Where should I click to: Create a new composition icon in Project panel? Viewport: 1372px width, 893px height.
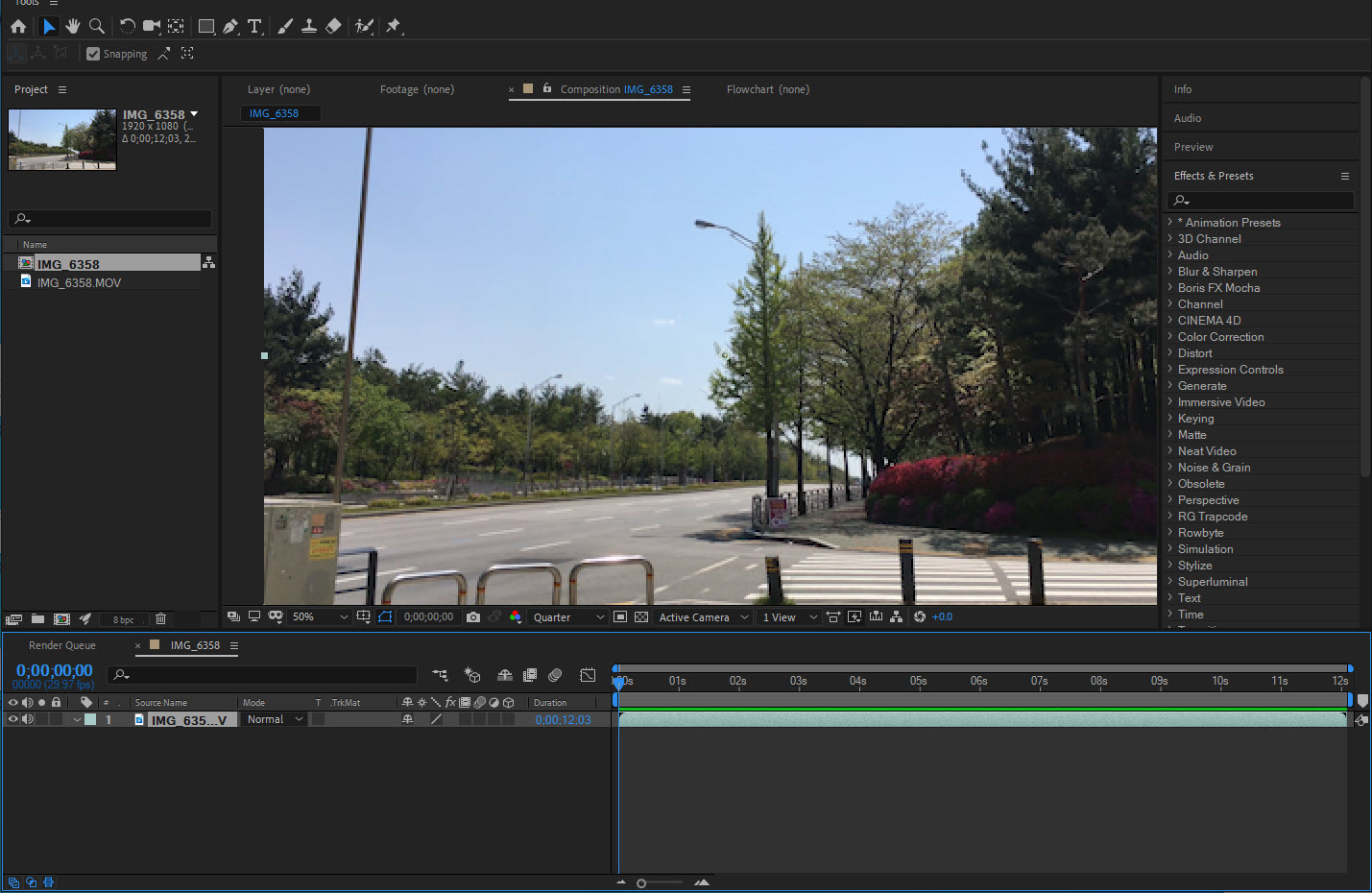61,619
